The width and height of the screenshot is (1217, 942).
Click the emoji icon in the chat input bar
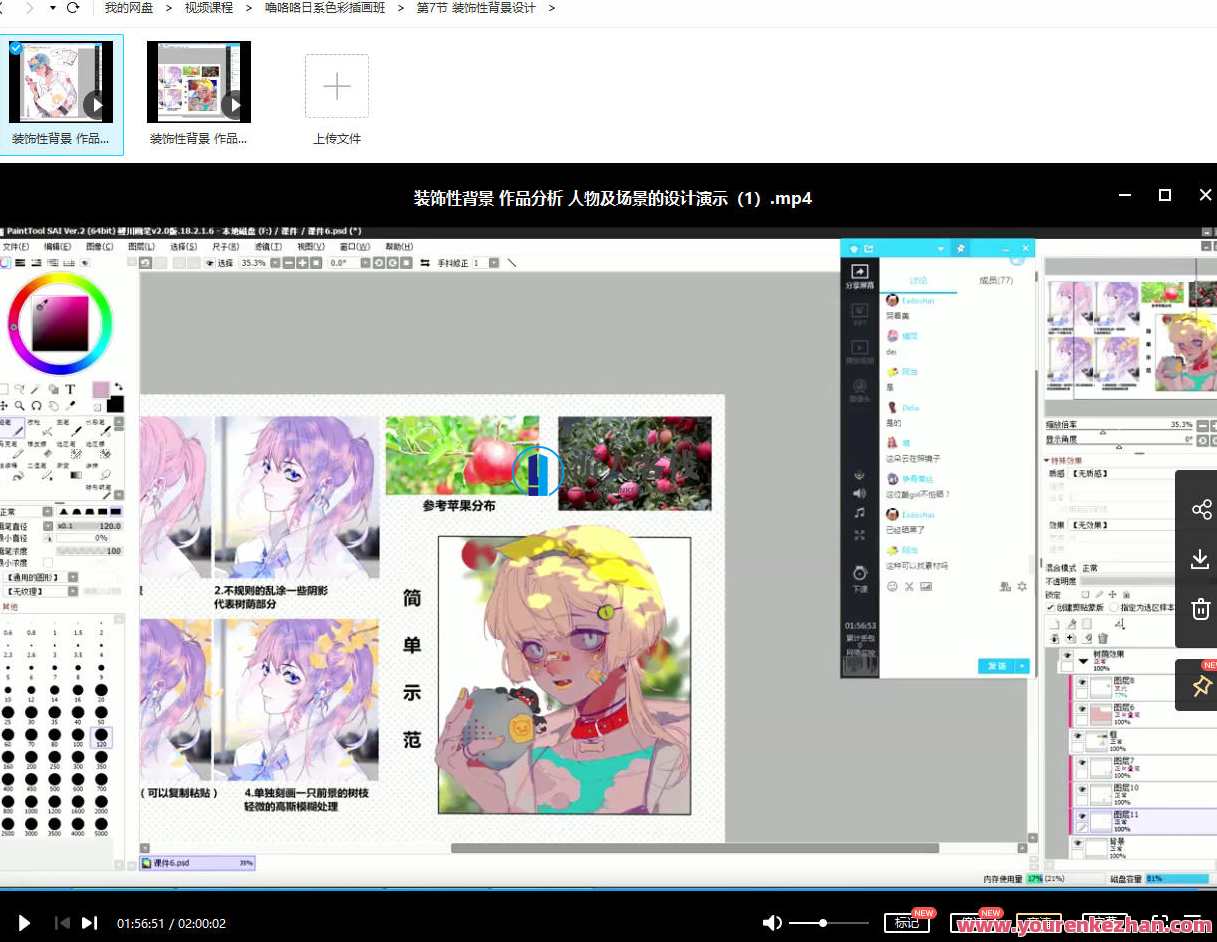[x=892, y=587]
